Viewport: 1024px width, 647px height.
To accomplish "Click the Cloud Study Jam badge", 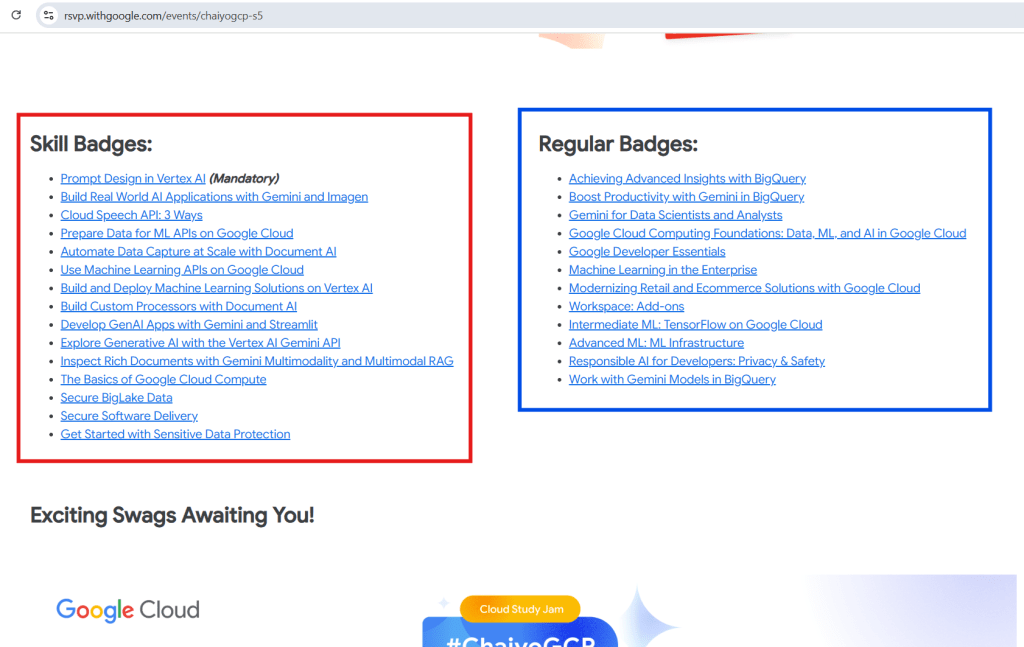I will tap(520, 609).
